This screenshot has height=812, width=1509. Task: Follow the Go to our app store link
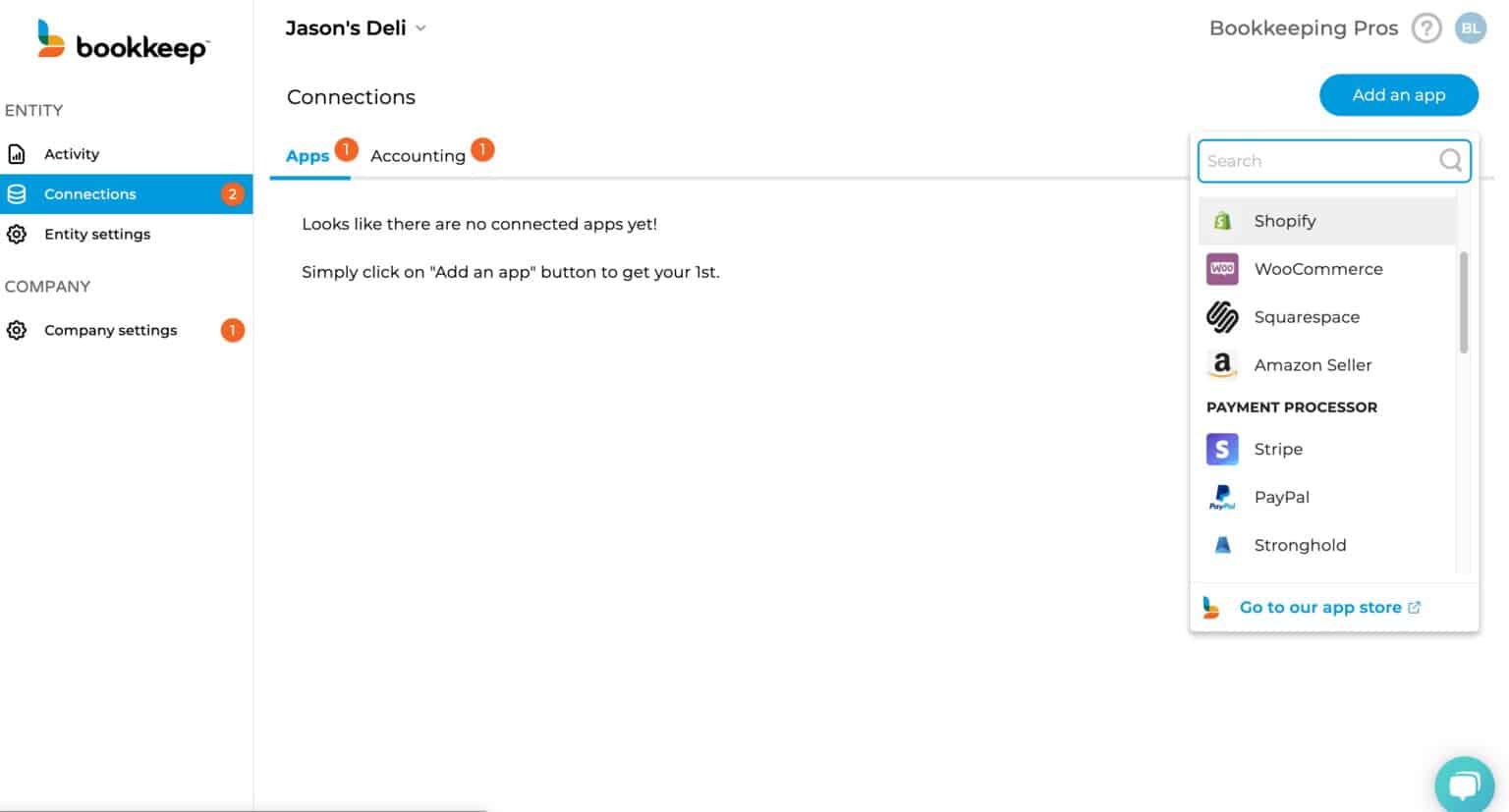1320,608
